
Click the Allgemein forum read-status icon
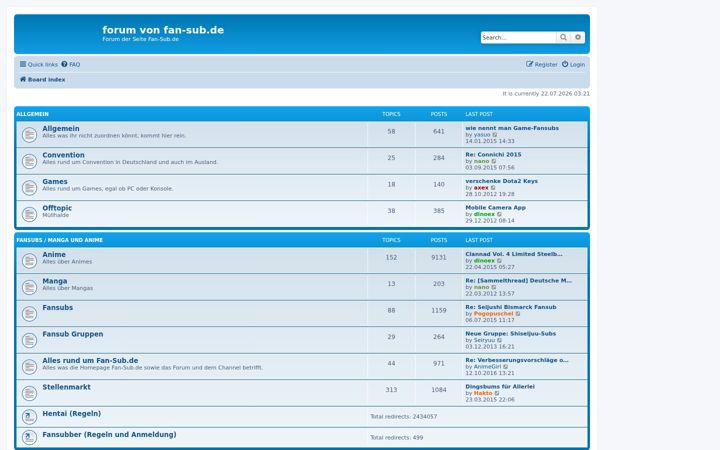[29, 135]
